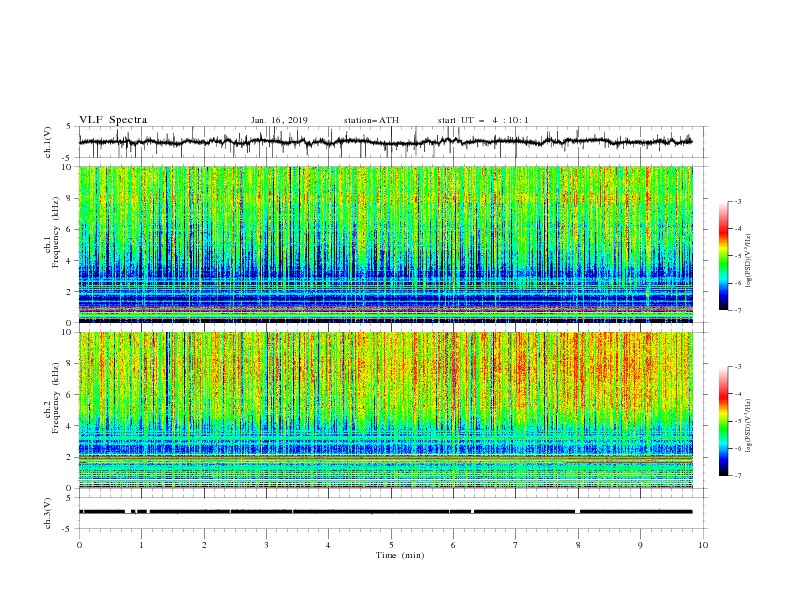The height and width of the screenshot is (612, 792).
Task: Click the '8' kHz tick on ch.1 frequency axis
Action: point(71,198)
